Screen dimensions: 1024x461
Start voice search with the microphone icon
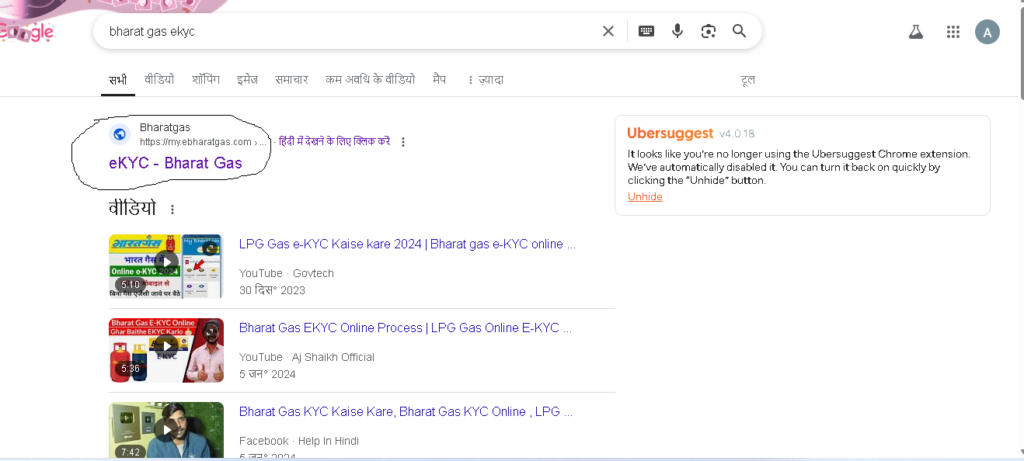click(x=677, y=31)
